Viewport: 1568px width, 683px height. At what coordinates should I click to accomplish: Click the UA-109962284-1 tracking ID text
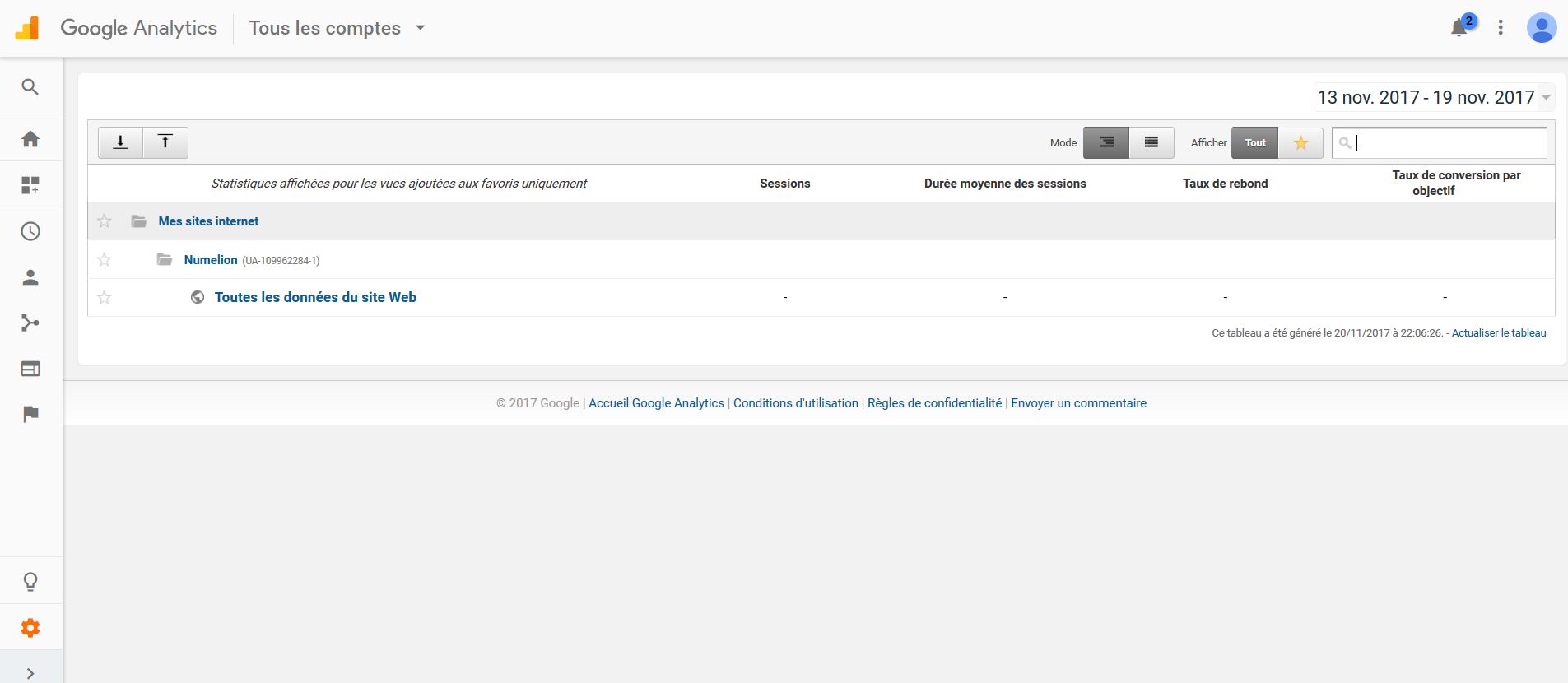pyautogui.click(x=281, y=261)
